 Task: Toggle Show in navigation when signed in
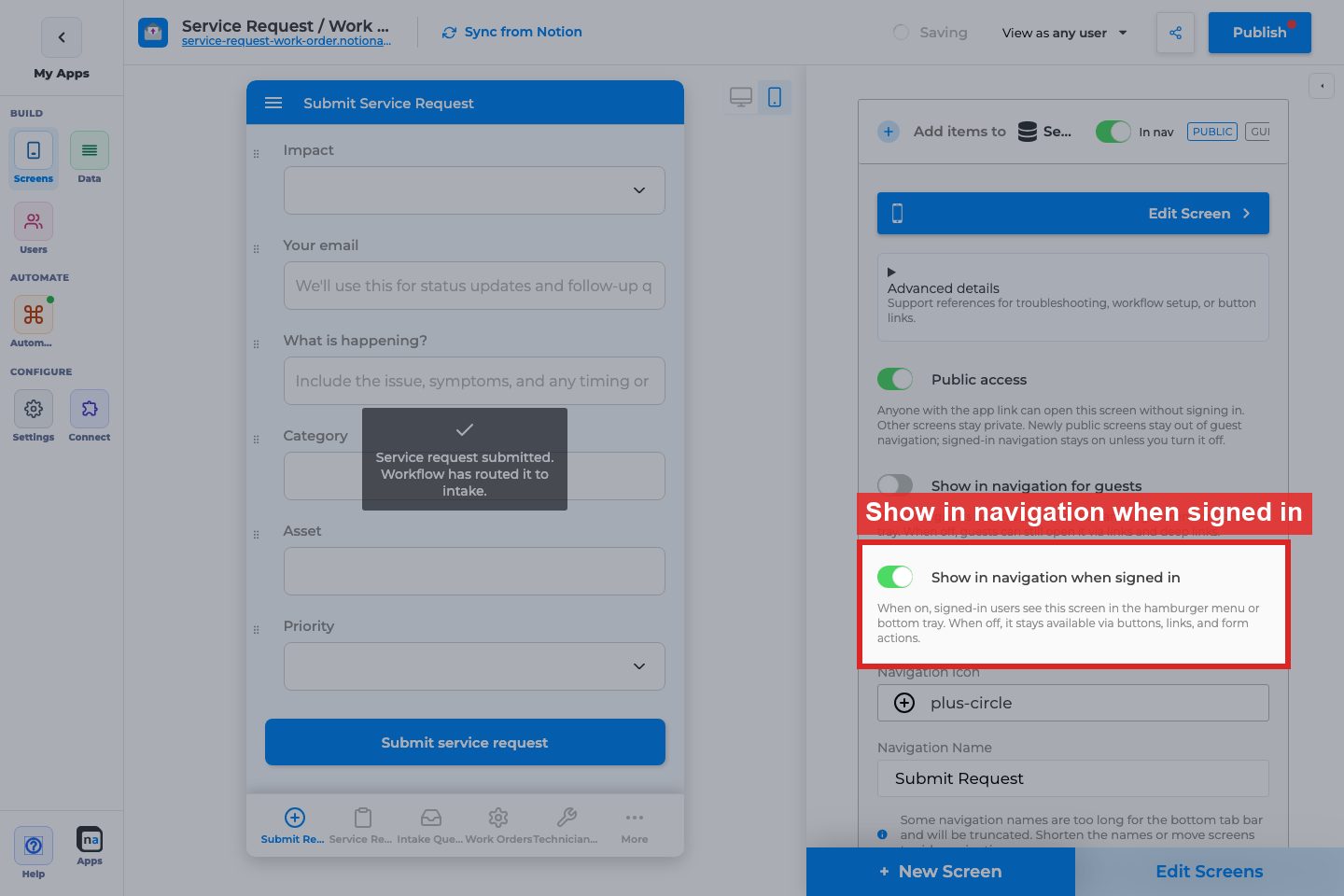click(x=895, y=577)
